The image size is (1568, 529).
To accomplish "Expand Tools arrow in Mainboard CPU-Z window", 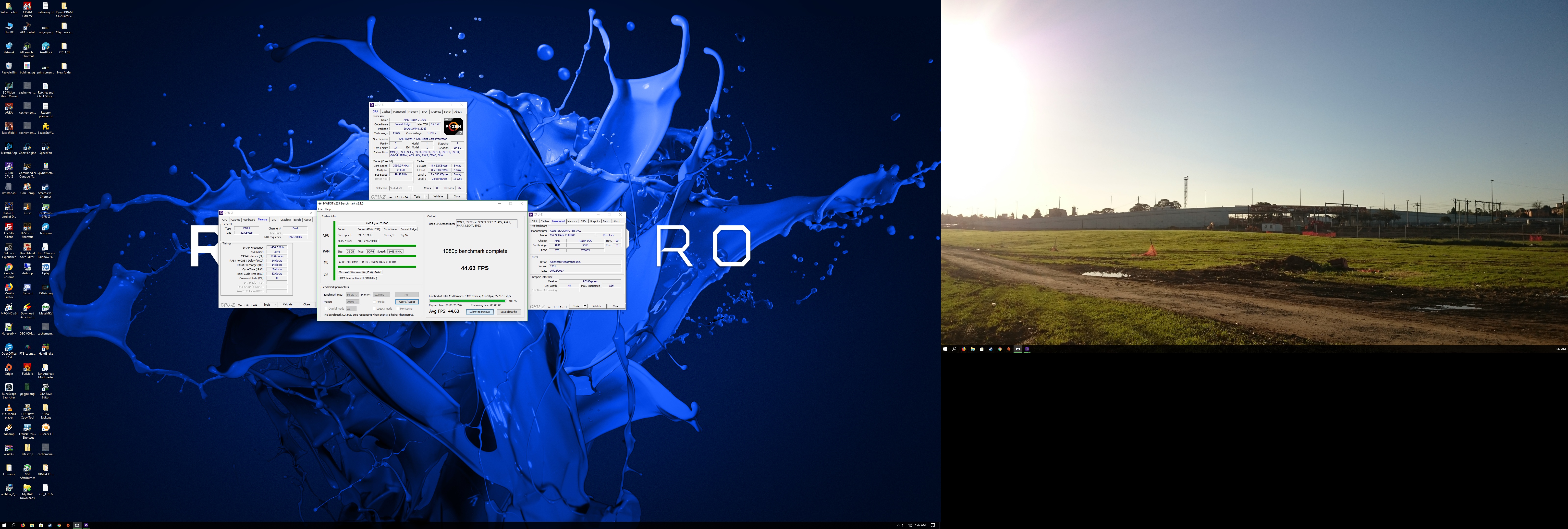I will point(585,306).
